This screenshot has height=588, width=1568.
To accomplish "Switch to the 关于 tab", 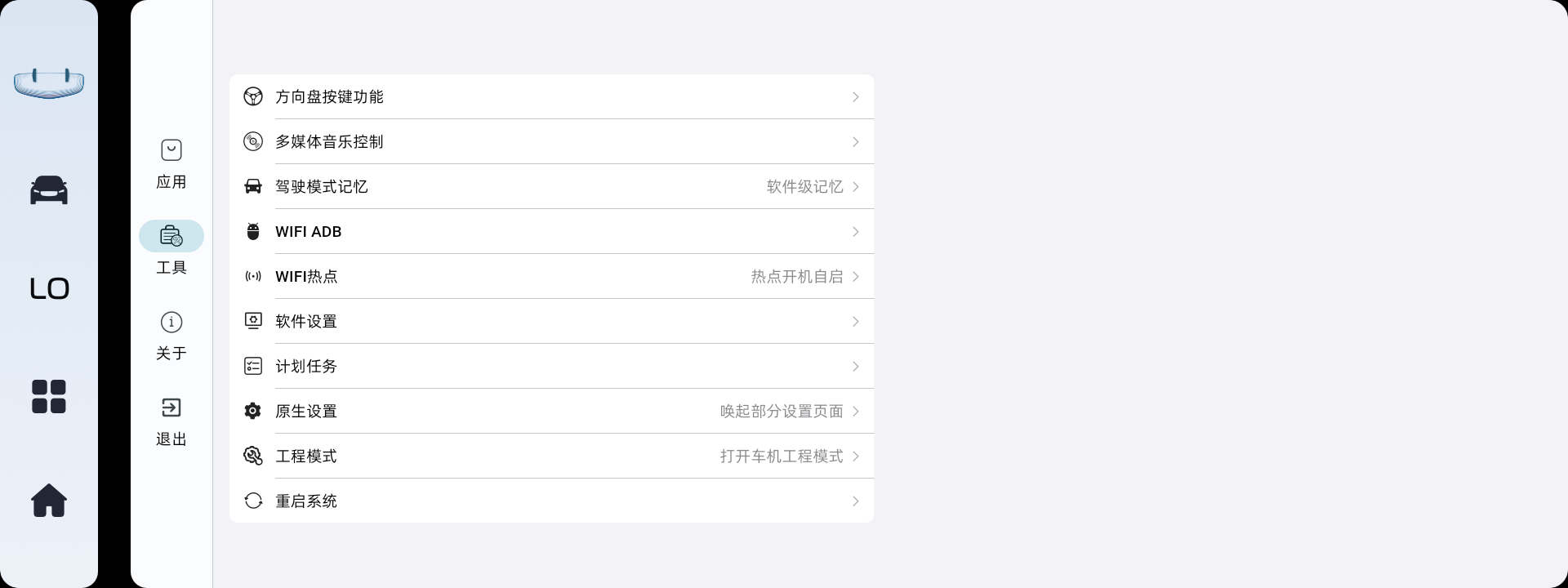I will (171, 335).
